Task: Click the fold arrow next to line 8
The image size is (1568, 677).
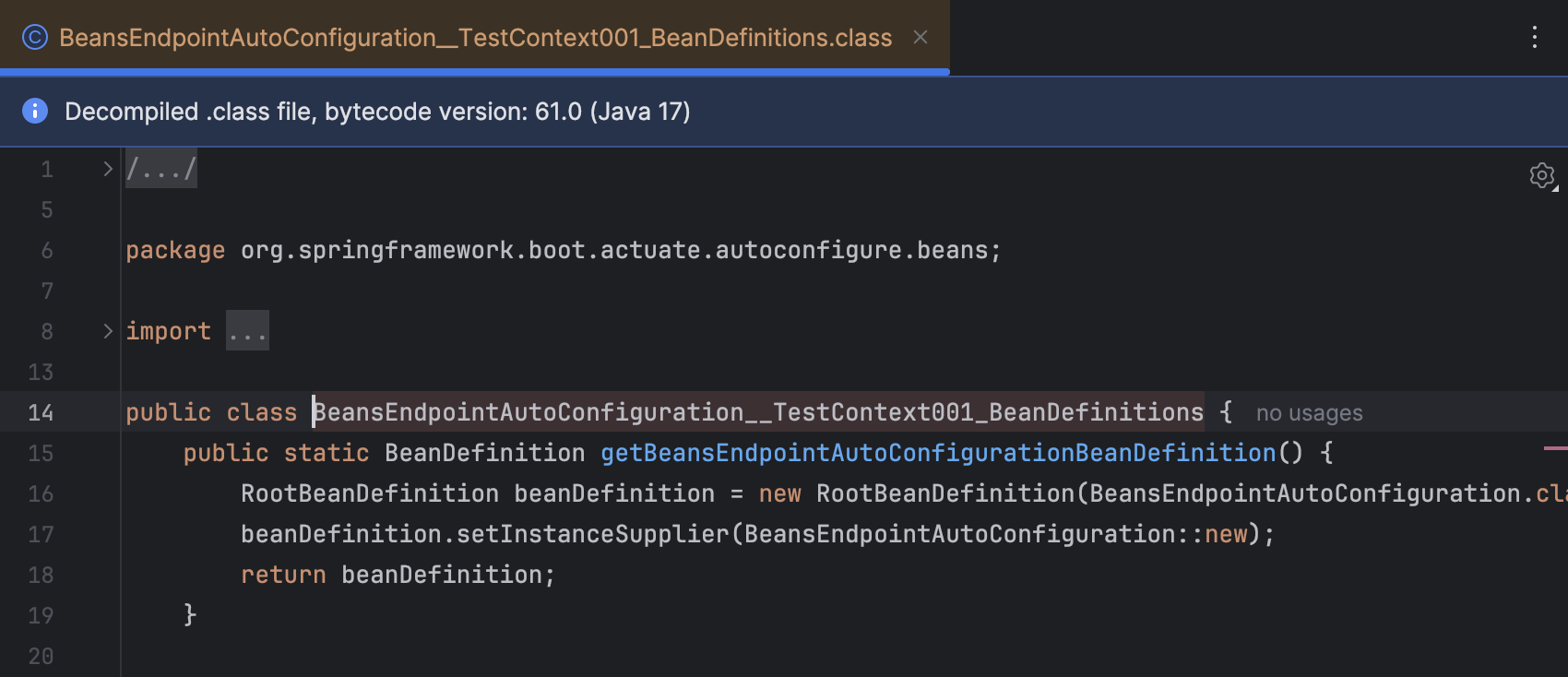Action: tap(107, 330)
